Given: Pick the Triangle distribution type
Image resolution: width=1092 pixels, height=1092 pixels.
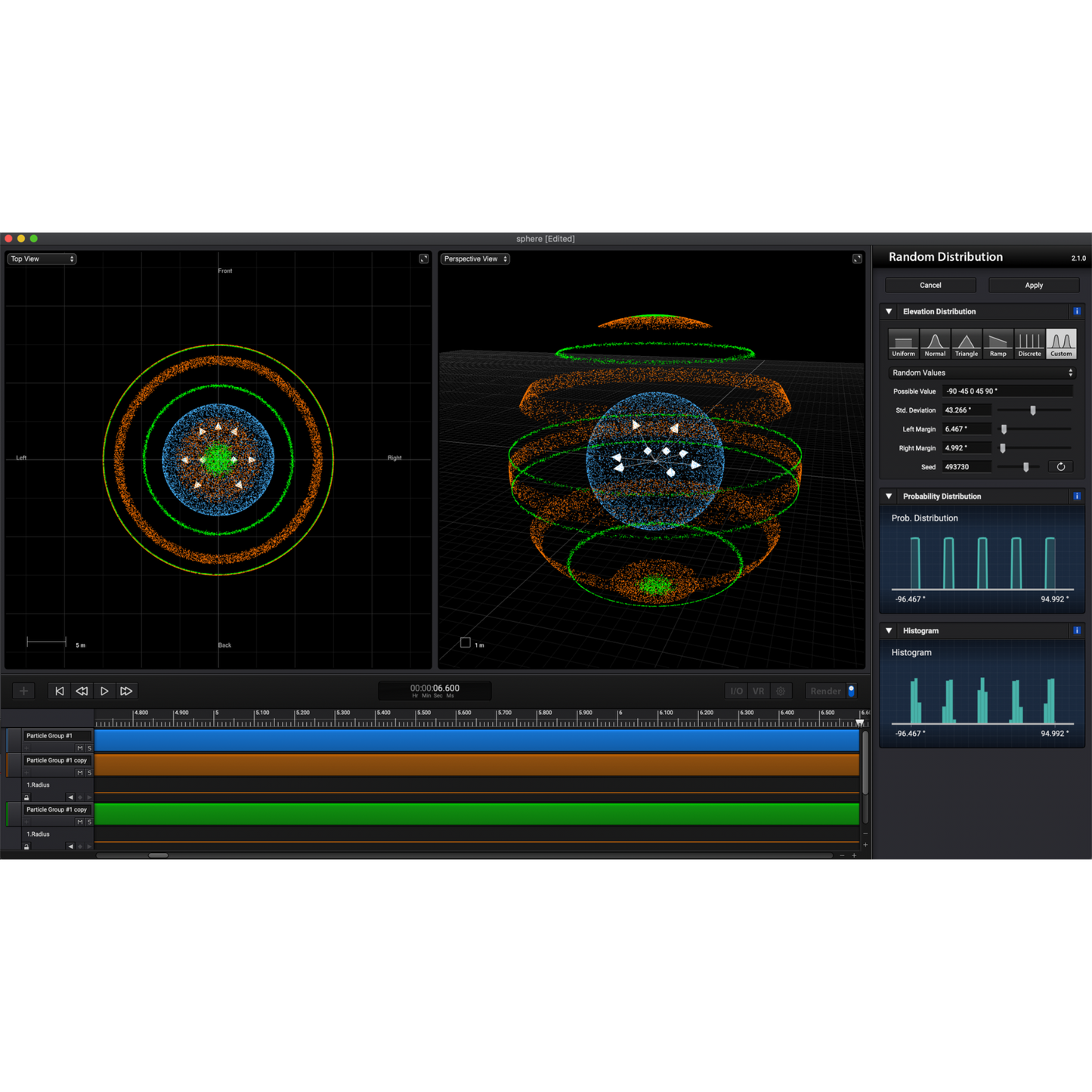Looking at the screenshot, I should pos(966,343).
